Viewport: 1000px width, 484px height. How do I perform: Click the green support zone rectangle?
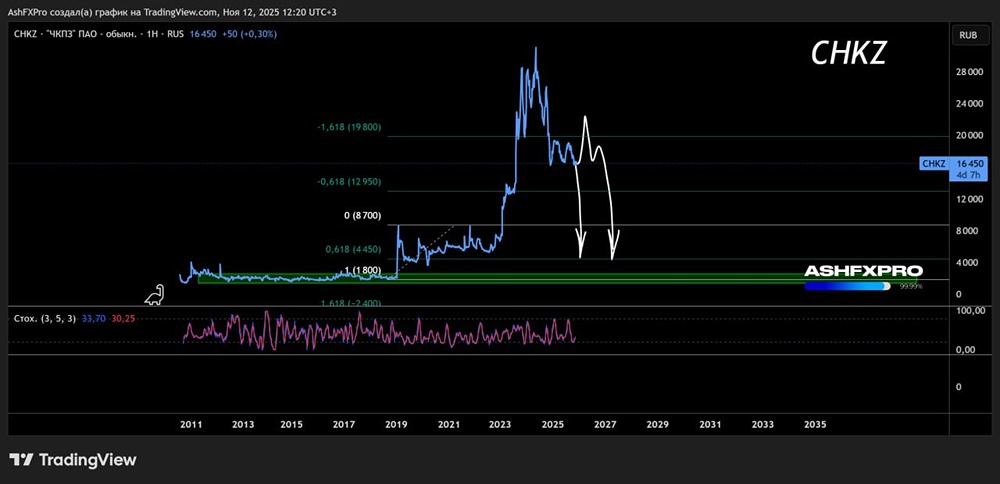557,278
